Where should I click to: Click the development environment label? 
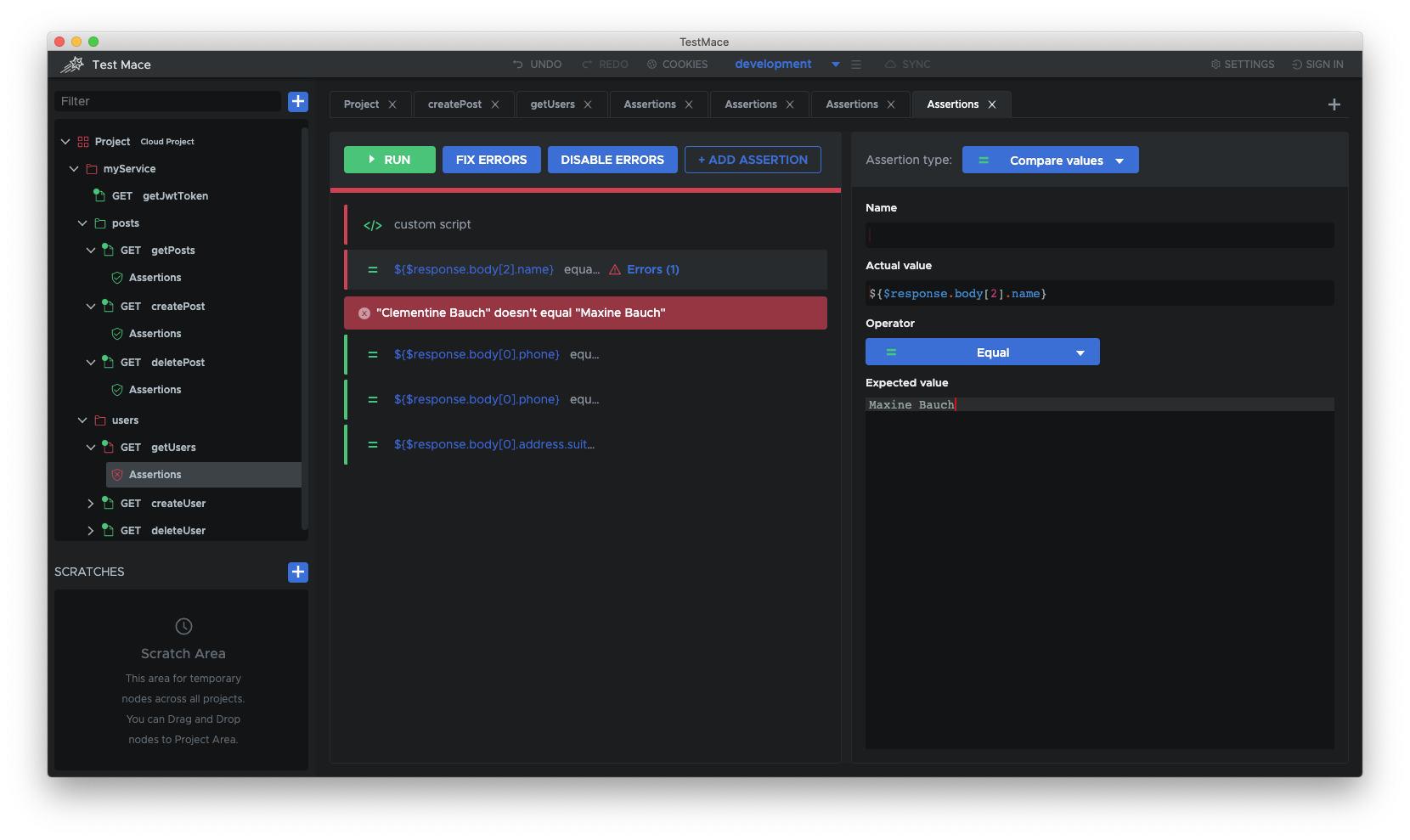(773, 64)
